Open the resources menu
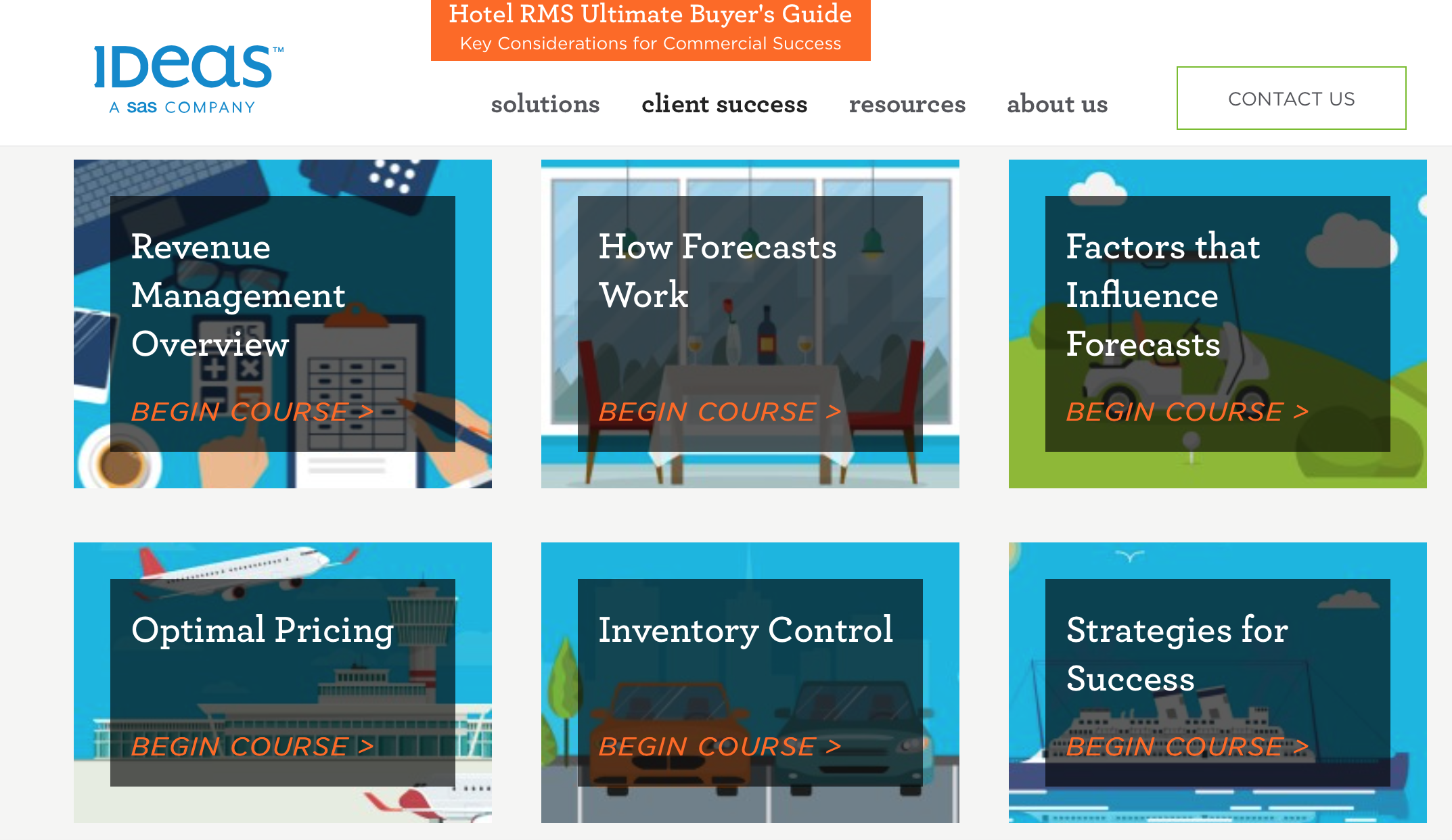The width and height of the screenshot is (1452, 840). [907, 104]
